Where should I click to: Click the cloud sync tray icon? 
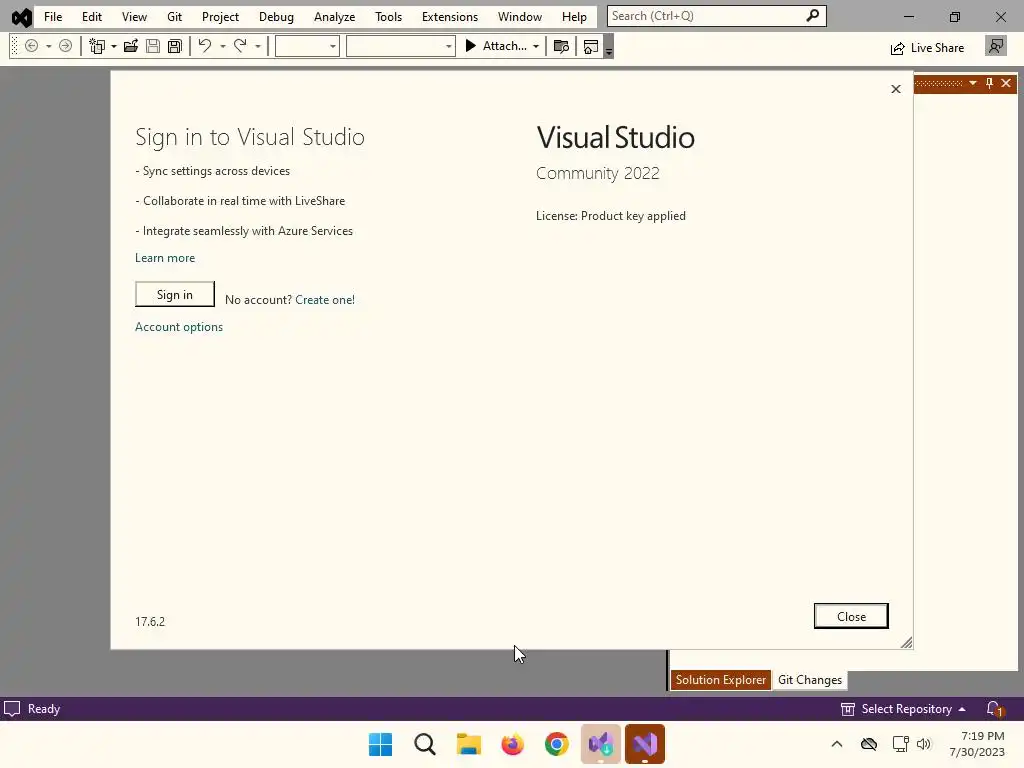coord(869,744)
